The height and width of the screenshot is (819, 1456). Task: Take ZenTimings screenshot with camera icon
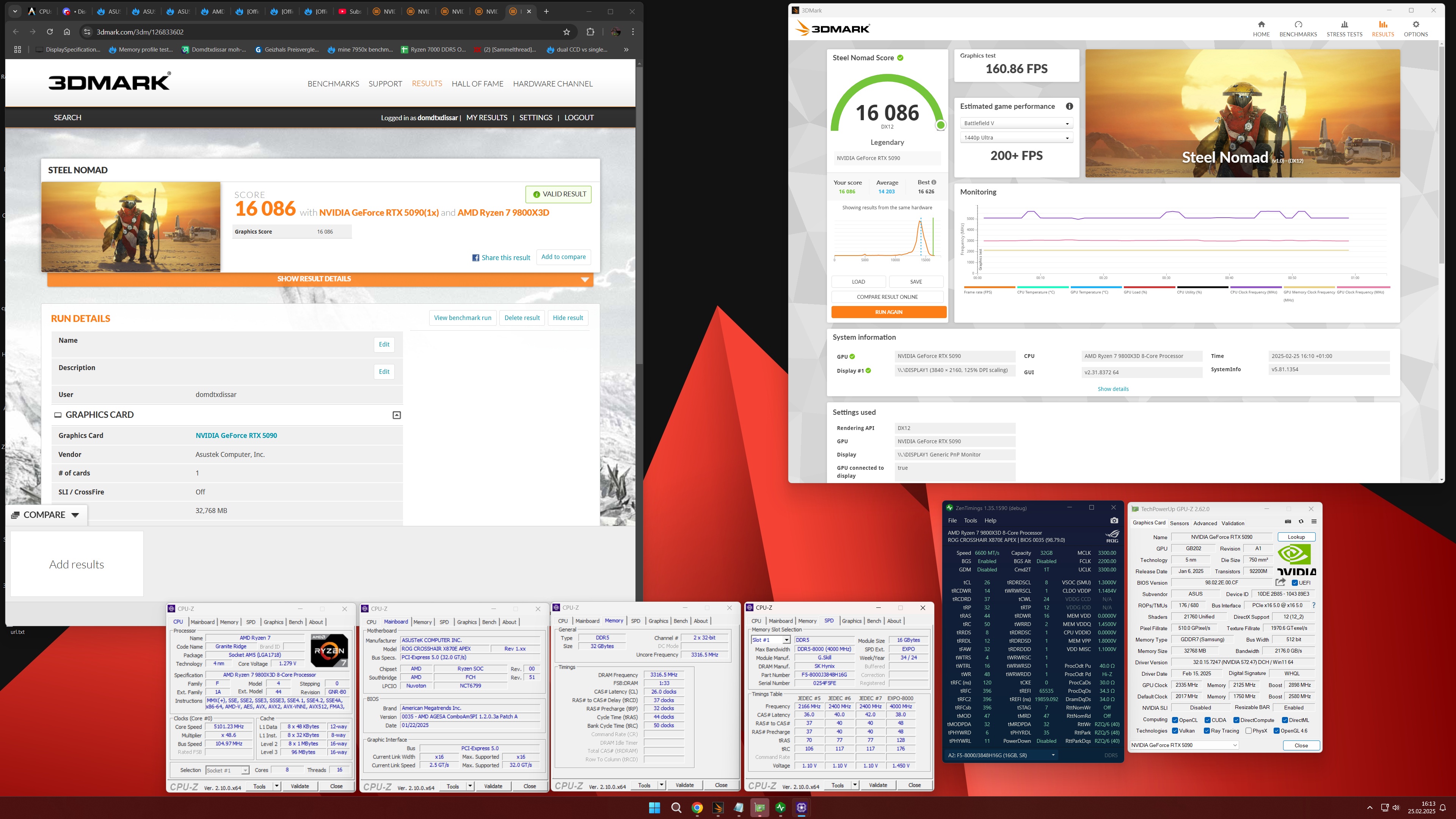(x=1114, y=521)
